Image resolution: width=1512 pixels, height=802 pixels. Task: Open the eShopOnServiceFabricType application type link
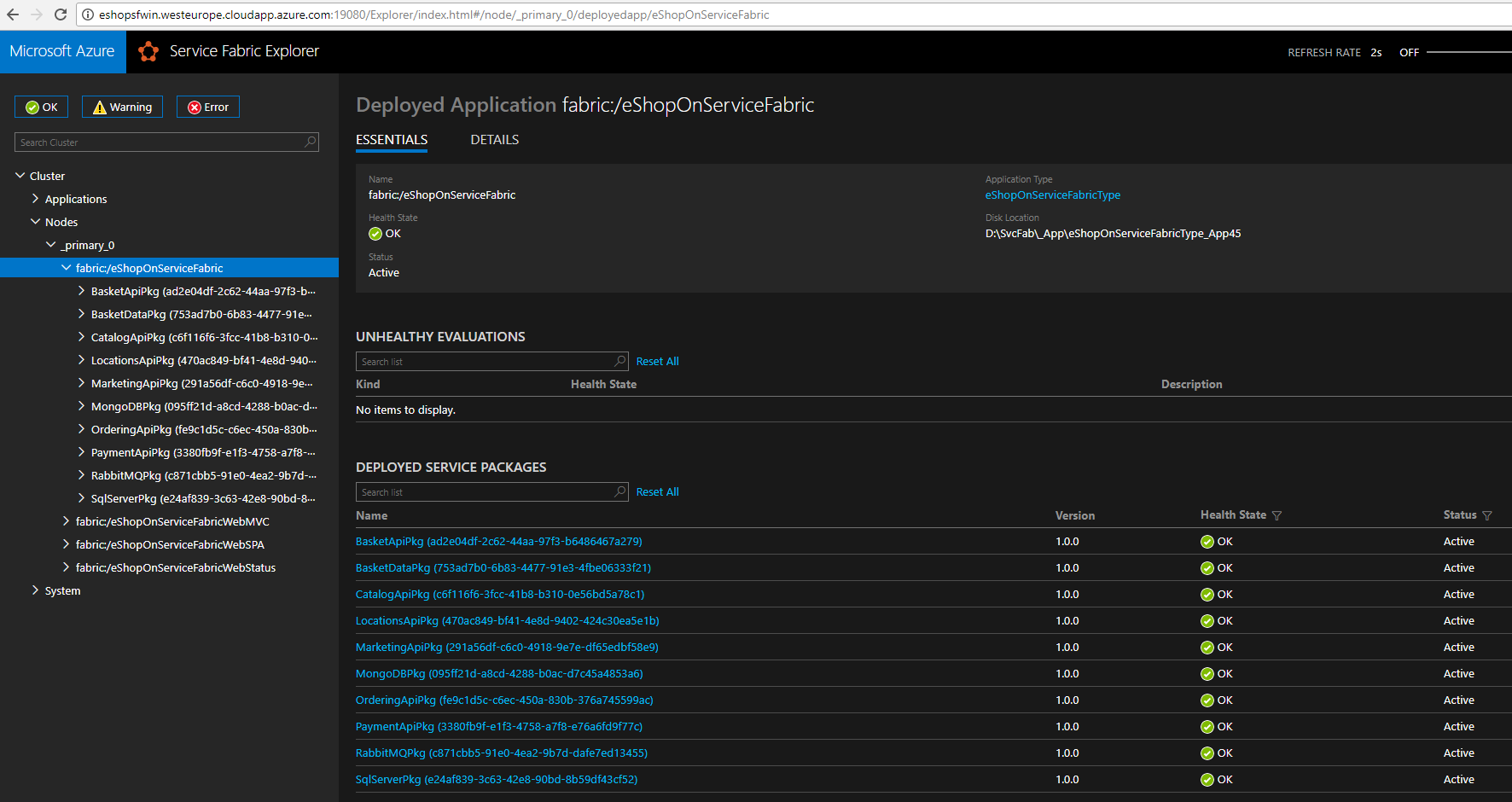[x=1052, y=195]
